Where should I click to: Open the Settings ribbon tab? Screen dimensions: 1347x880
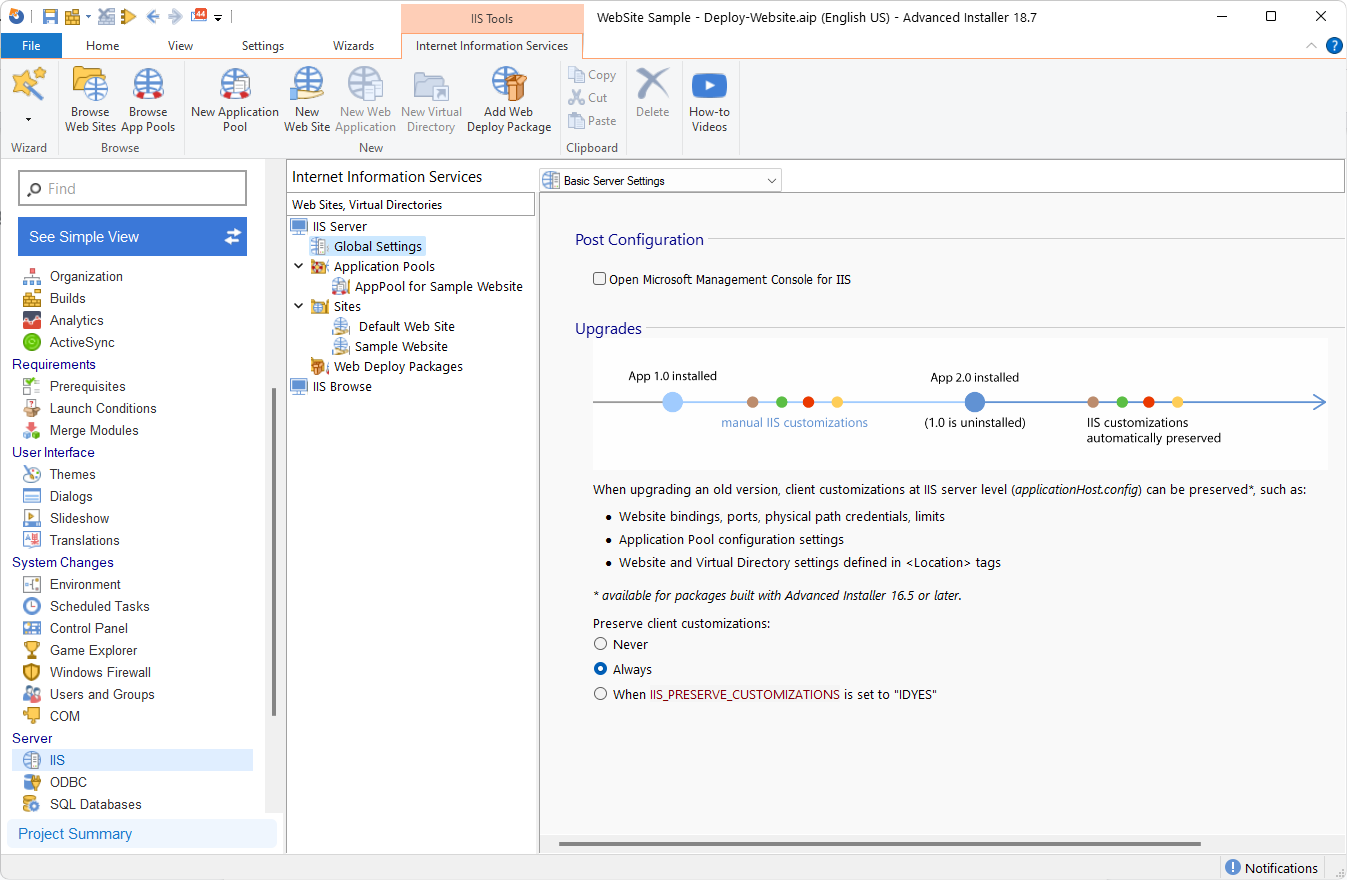[263, 46]
